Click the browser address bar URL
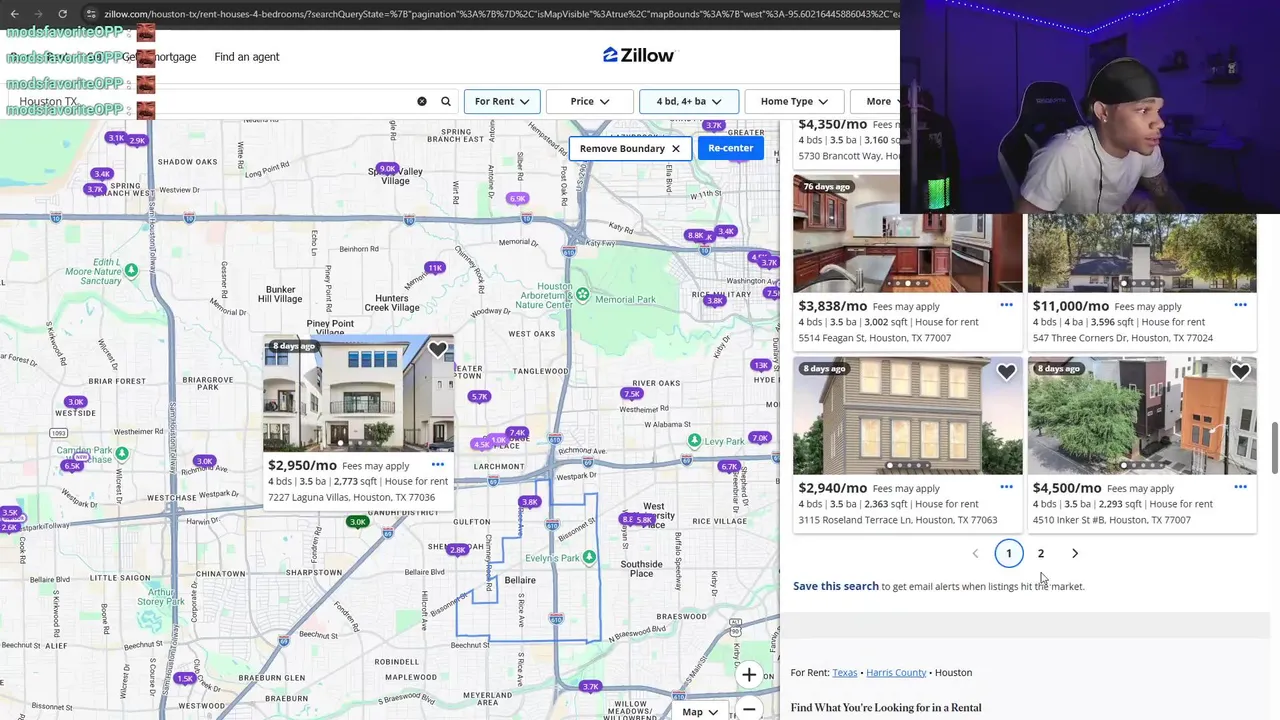 tap(500, 13)
